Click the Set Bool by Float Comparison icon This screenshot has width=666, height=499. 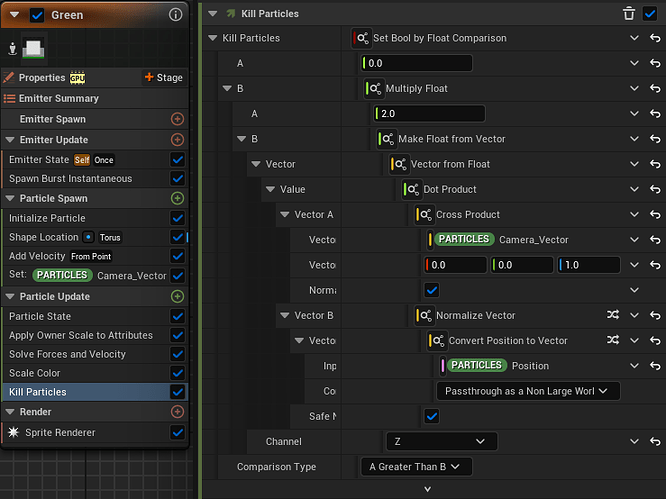[362, 38]
